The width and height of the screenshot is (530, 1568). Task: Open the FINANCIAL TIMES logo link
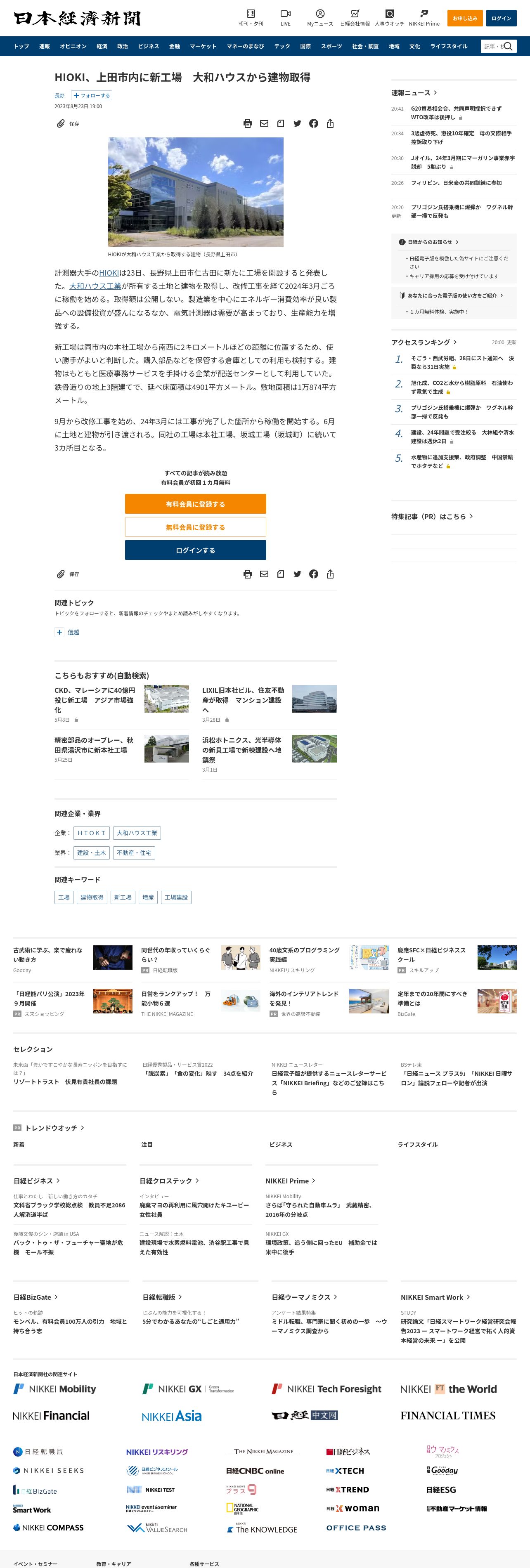(x=448, y=1415)
